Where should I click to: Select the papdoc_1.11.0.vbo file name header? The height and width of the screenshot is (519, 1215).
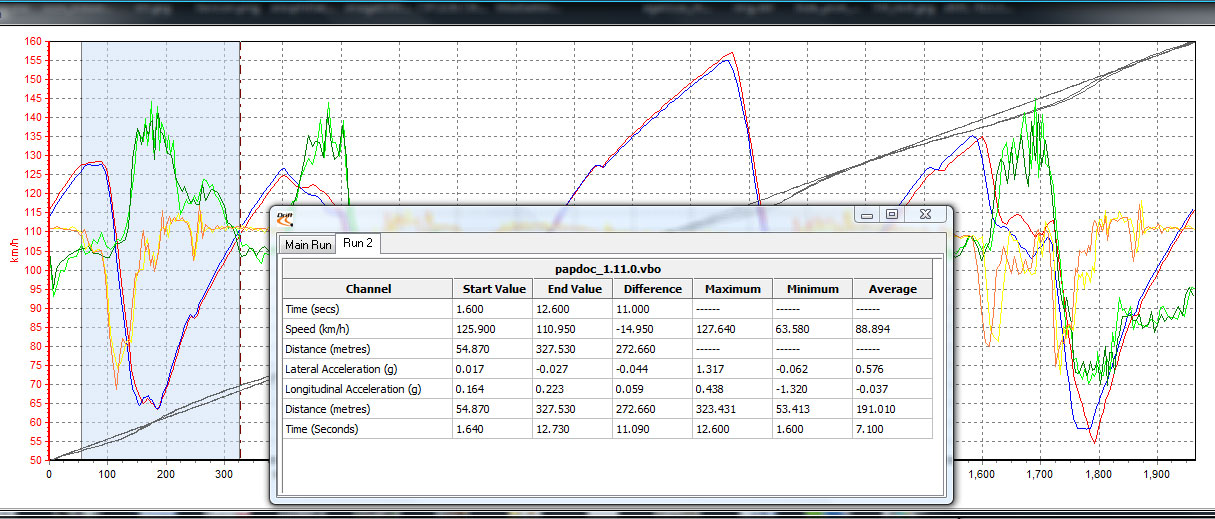coord(607,269)
